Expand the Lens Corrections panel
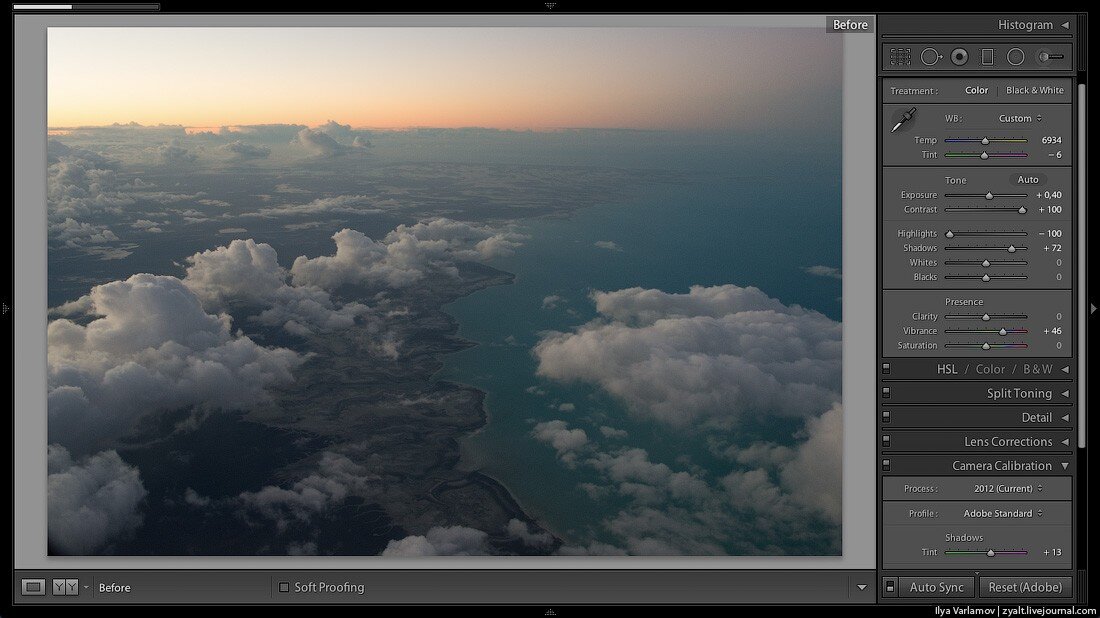The image size is (1100, 618). (x=1065, y=441)
